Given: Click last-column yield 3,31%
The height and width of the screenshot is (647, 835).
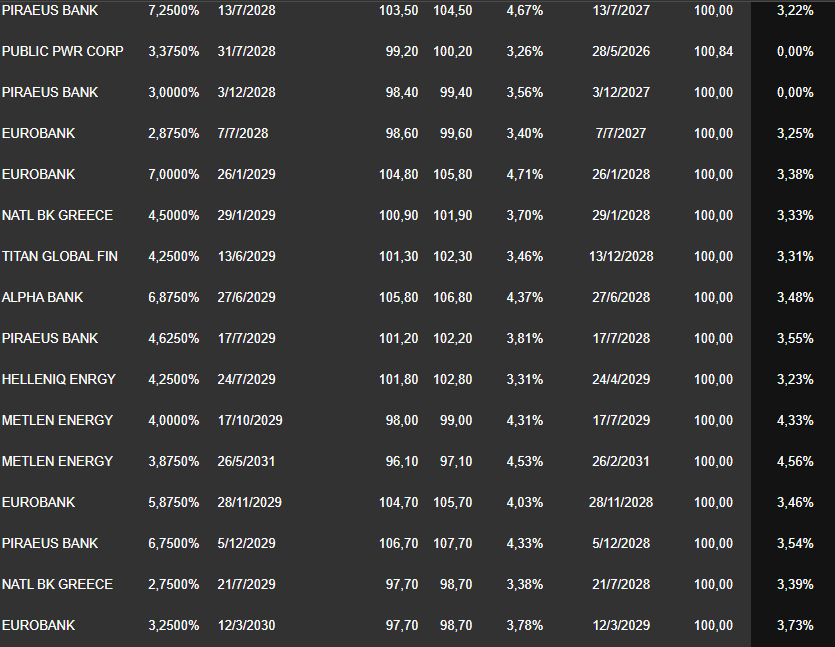Looking at the screenshot, I should pyautogui.click(x=795, y=256).
